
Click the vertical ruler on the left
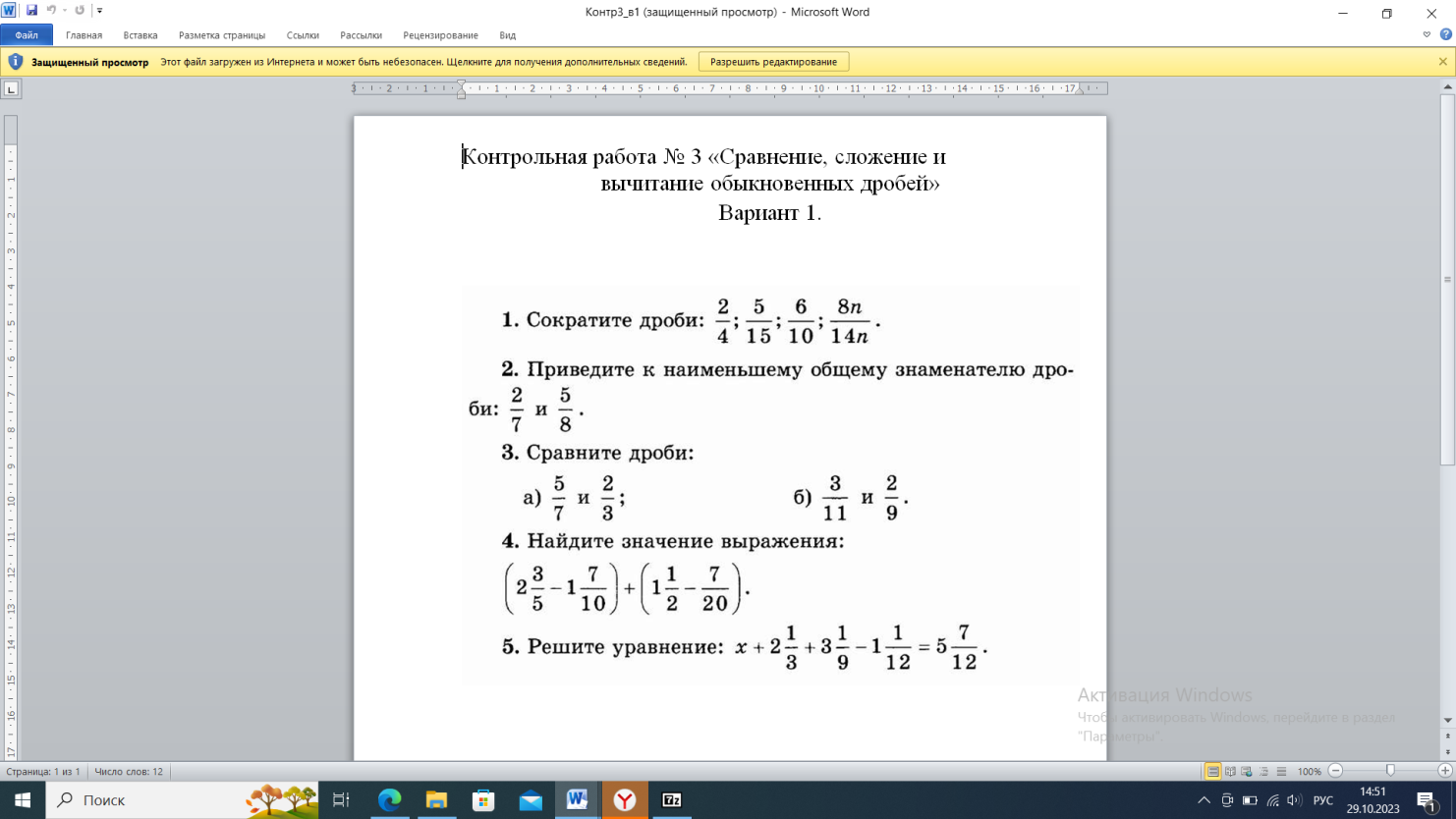(11, 437)
